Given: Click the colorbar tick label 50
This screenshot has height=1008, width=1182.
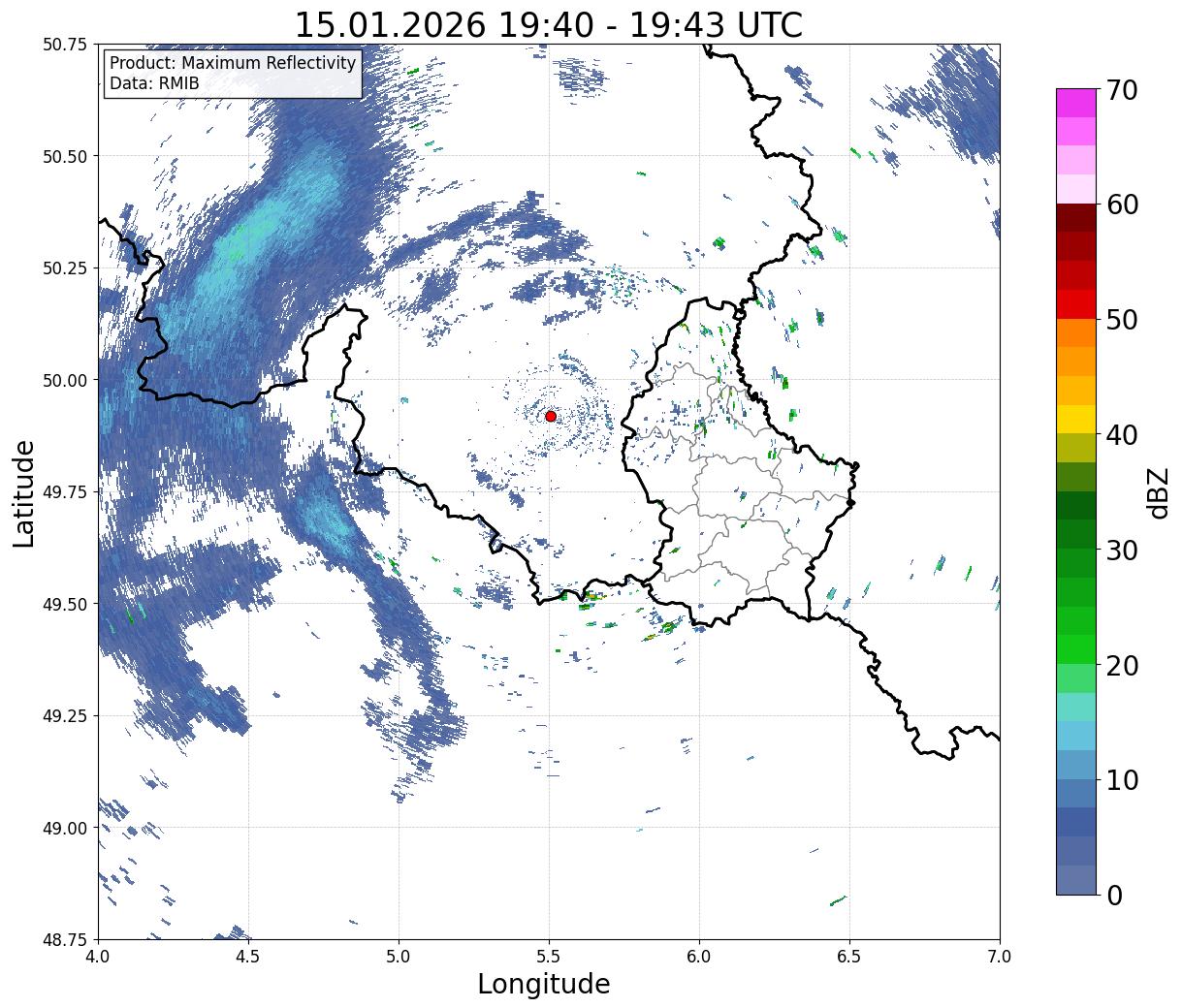Looking at the screenshot, I should [x=1121, y=319].
